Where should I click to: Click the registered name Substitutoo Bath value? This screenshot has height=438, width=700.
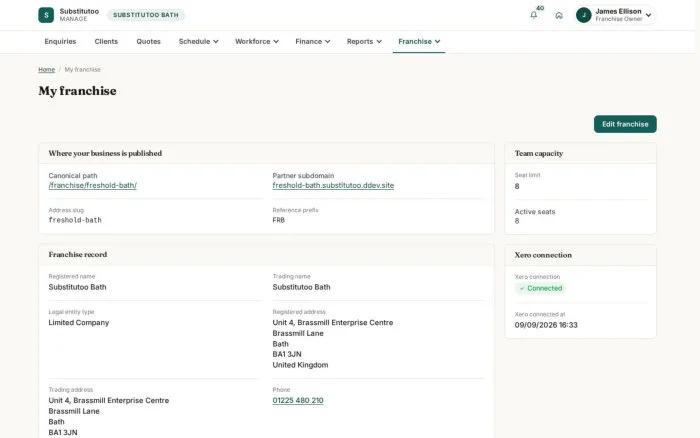77,287
